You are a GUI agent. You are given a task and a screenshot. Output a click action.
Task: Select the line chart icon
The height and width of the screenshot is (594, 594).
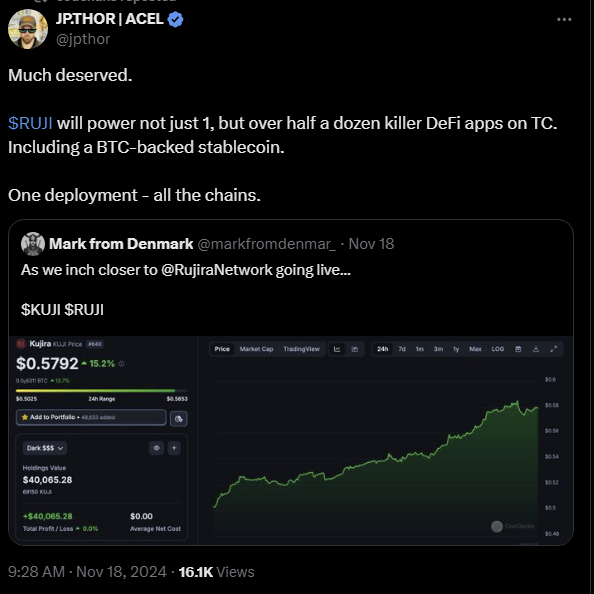tap(337, 349)
